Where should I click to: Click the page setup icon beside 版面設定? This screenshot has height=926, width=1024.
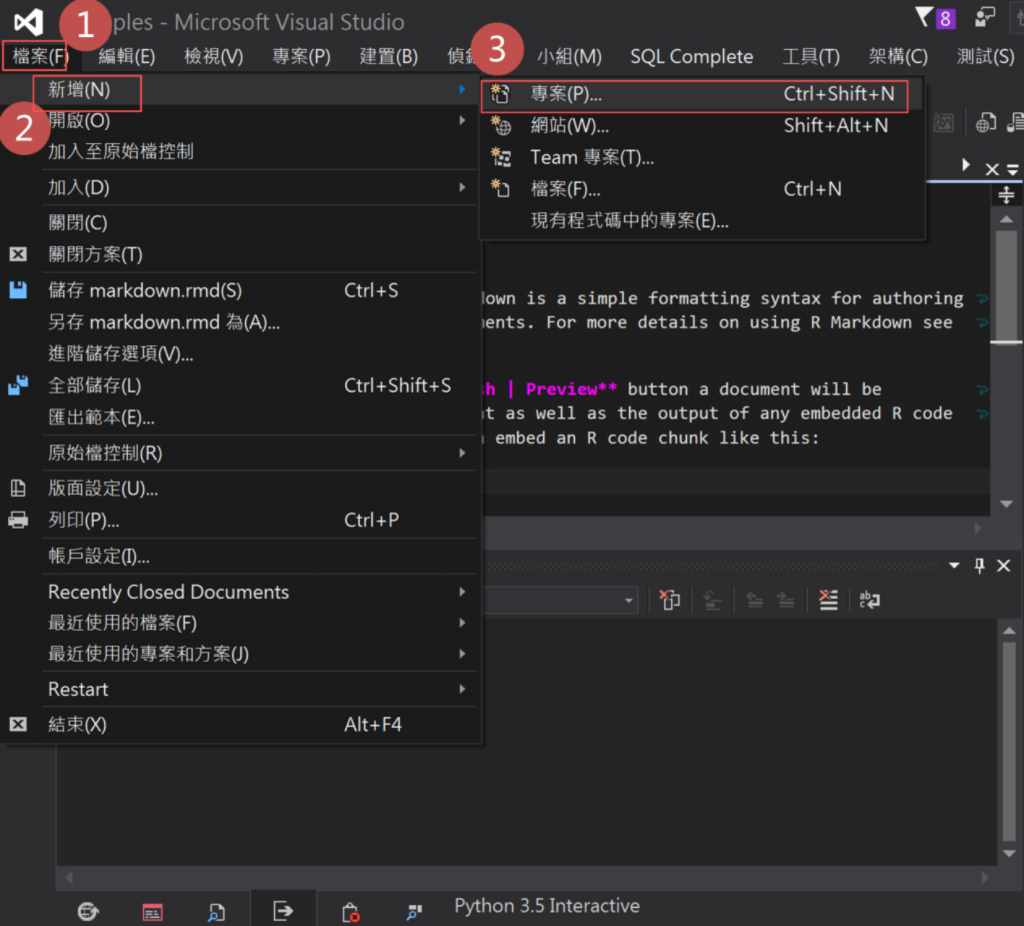[18, 488]
